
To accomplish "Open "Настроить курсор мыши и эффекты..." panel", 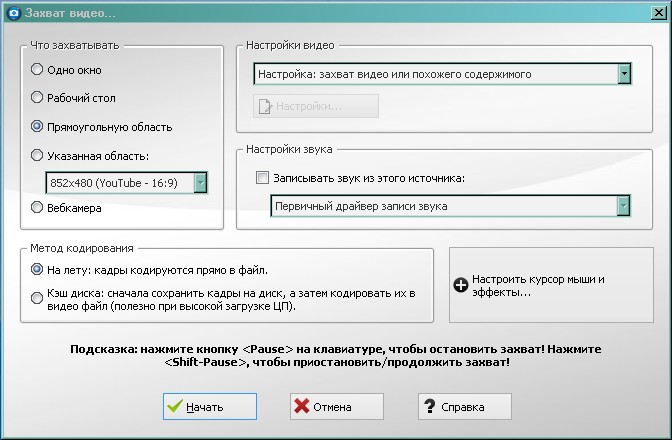I will coord(551,285).
